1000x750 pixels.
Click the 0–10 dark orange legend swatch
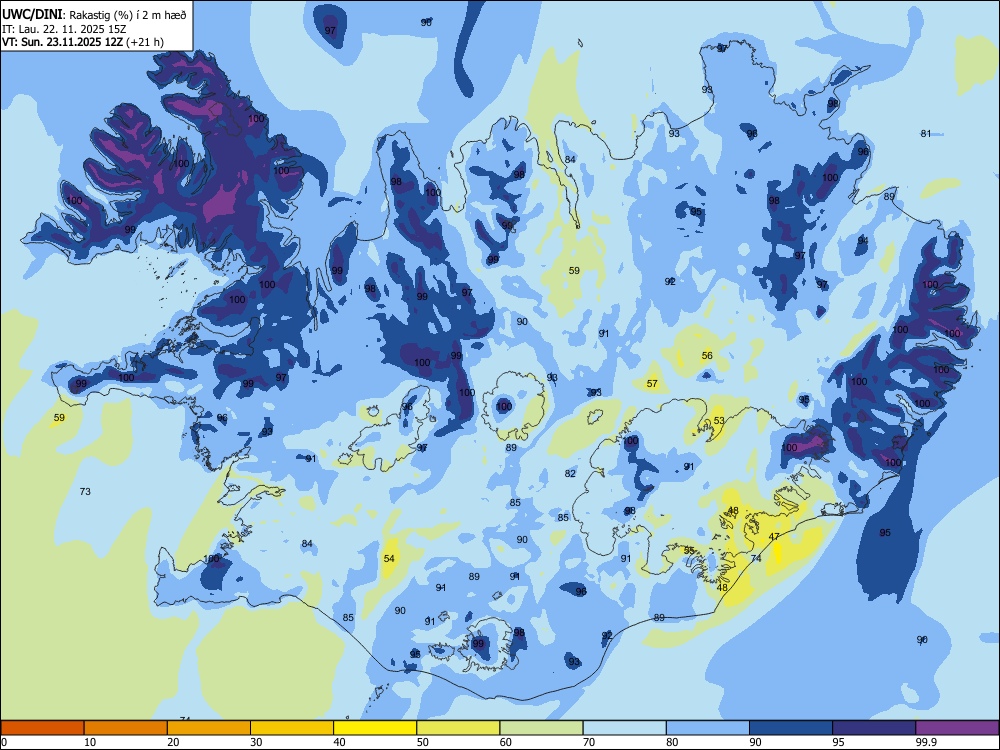point(42,728)
